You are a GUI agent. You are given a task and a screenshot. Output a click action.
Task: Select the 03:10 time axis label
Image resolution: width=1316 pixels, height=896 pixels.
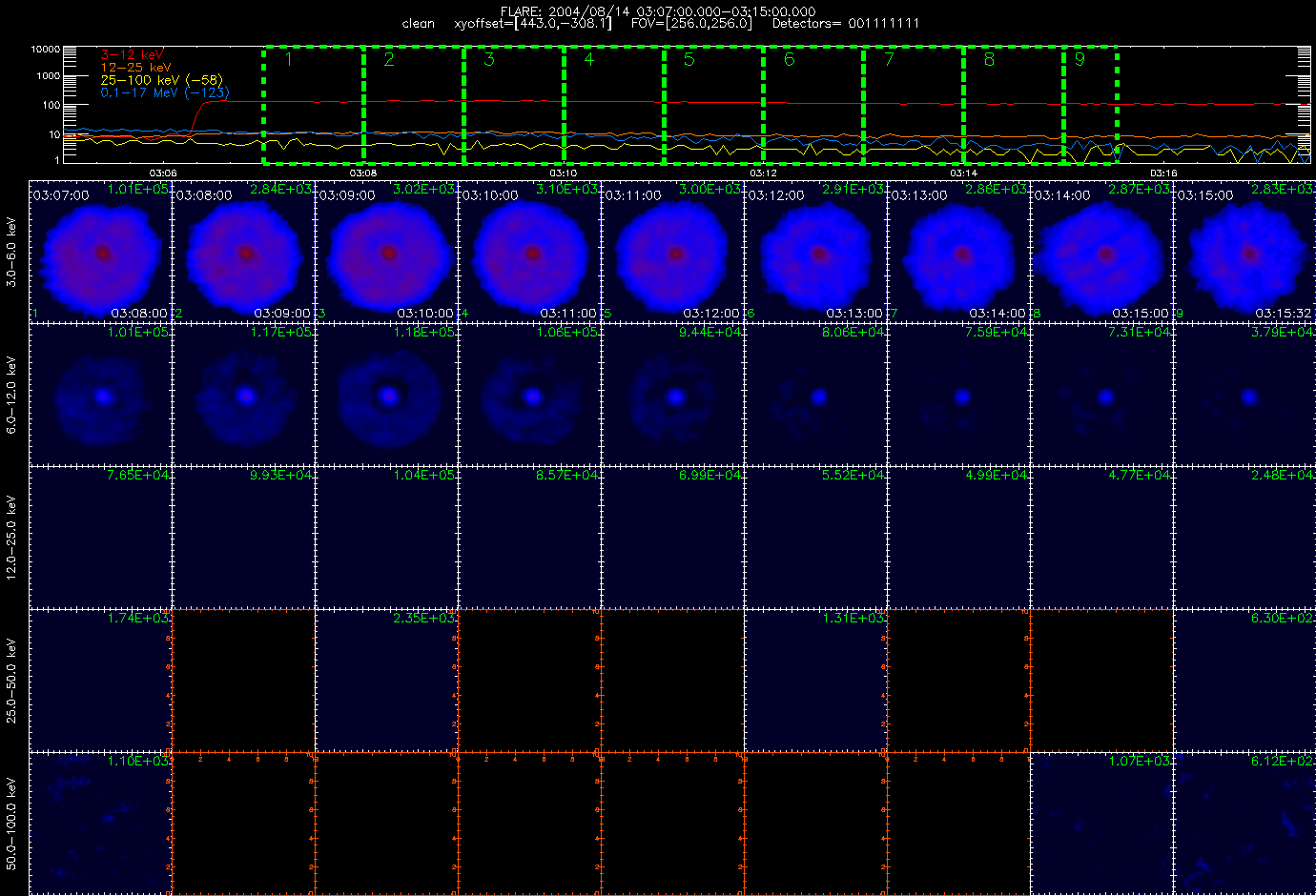click(563, 173)
